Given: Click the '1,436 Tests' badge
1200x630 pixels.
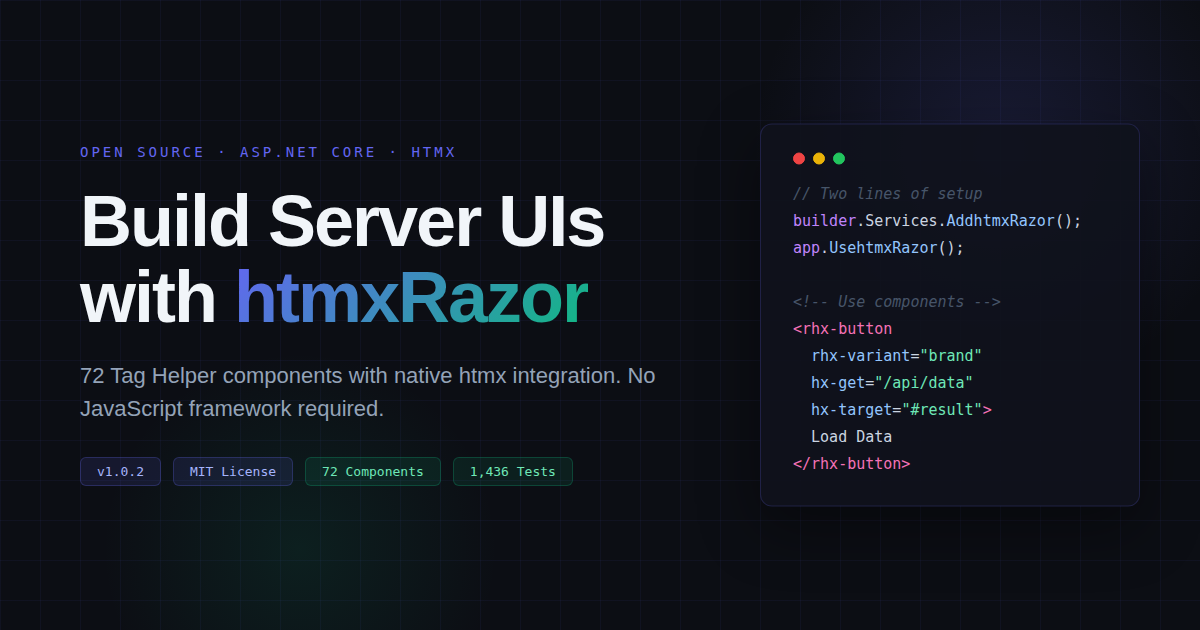Looking at the screenshot, I should tap(512, 471).
